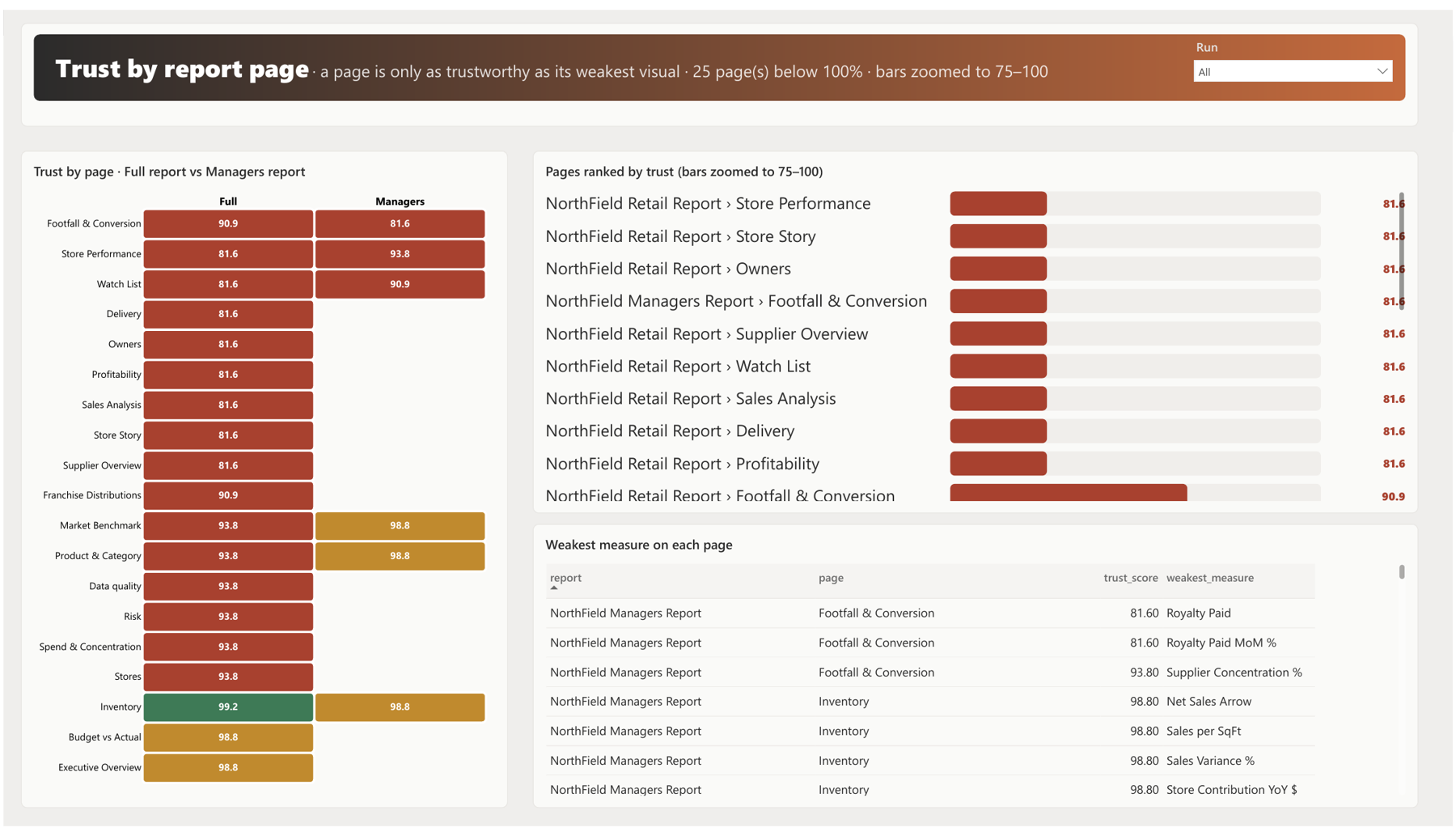Click the Royalty Paid MoM % cell

pyautogui.click(x=1221, y=643)
